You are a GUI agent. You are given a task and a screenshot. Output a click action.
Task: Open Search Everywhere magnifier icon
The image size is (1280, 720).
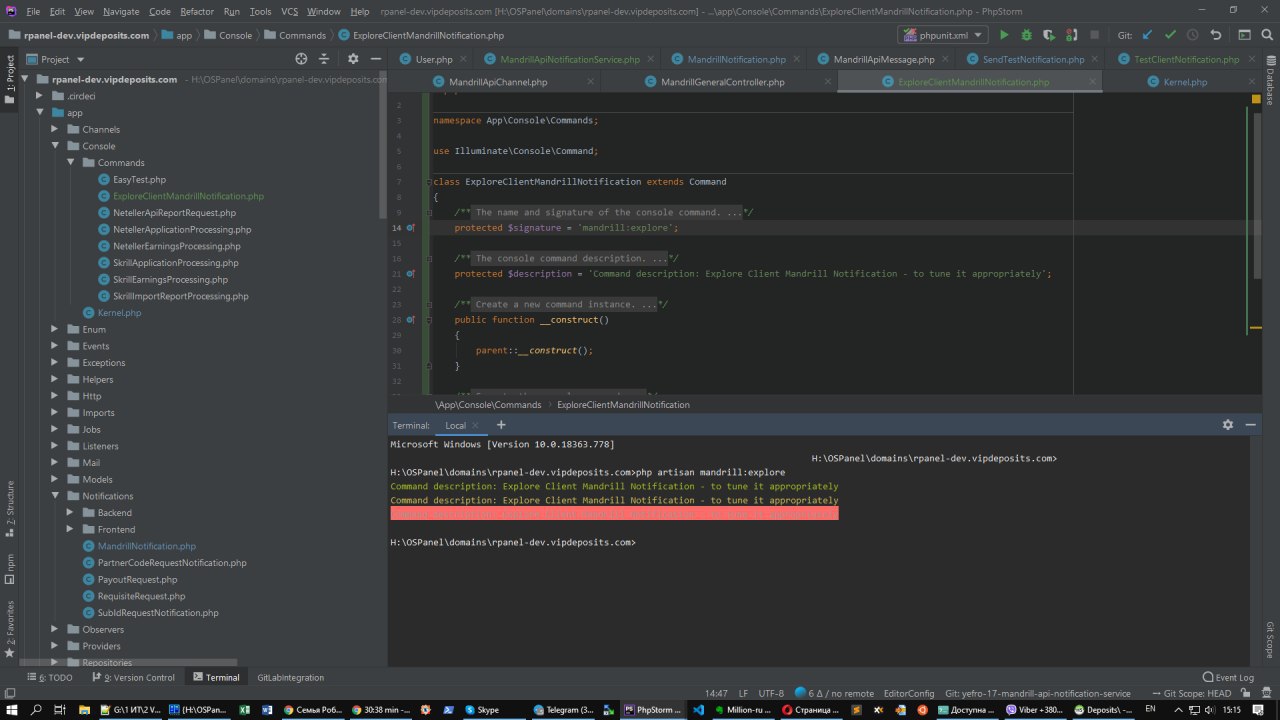tap(1267, 35)
